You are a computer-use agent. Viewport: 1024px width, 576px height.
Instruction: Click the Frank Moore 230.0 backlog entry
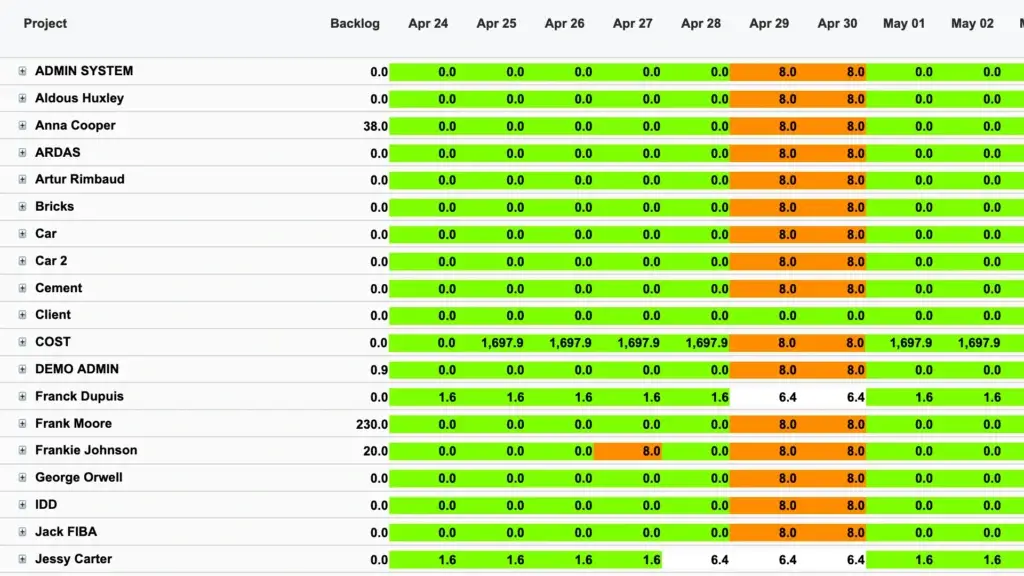370,423
